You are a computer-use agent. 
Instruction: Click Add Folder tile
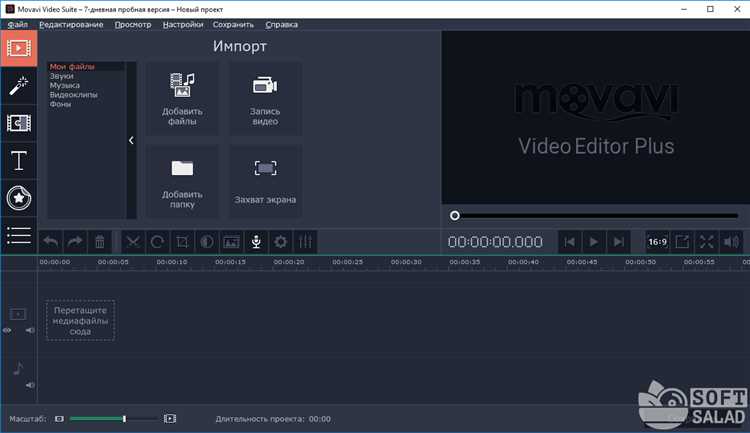[x=182, y=182]
